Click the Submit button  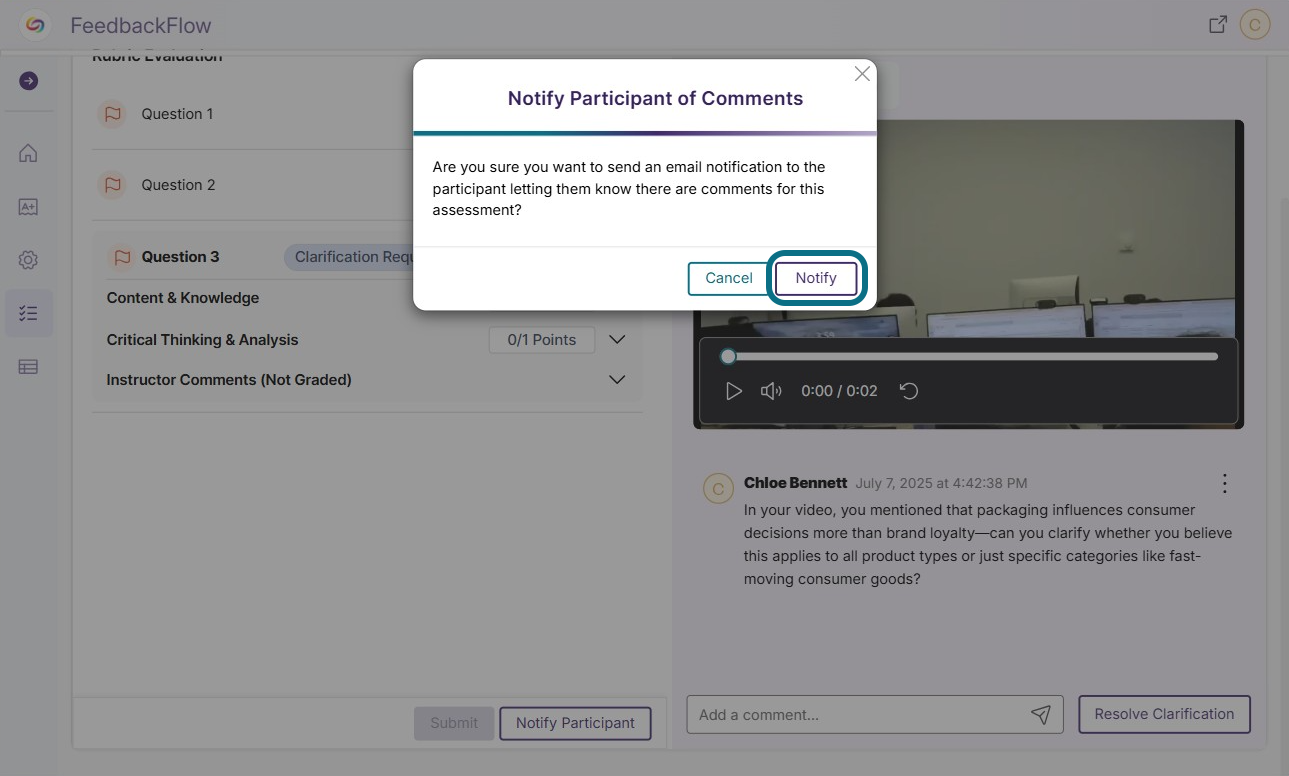(454, 723)
